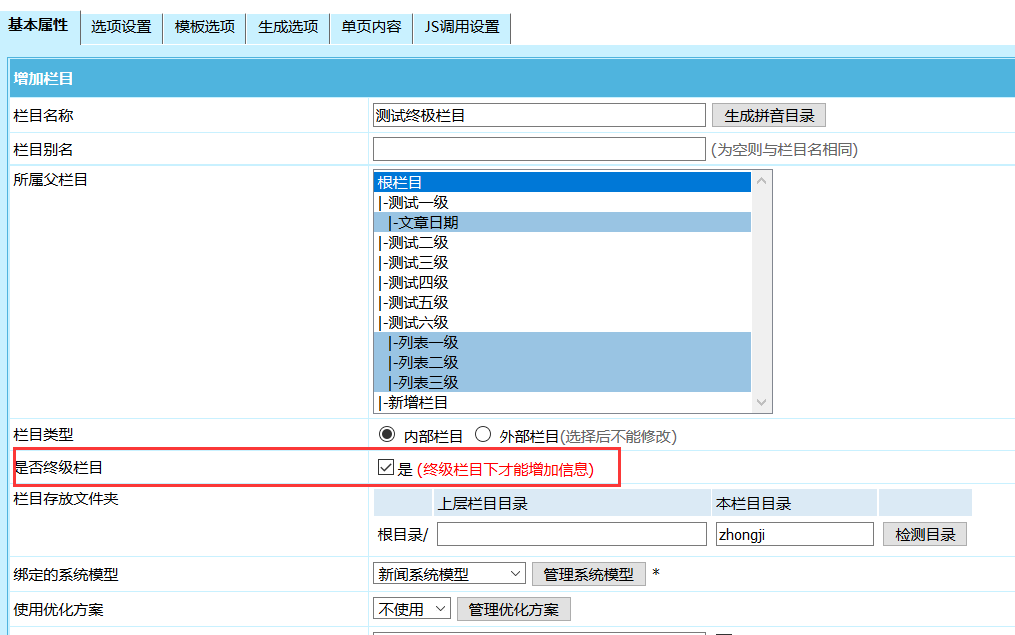Switch to 生成选项 tab
Viewport: 1015px width, 635px height.
[x=288, y=28]
